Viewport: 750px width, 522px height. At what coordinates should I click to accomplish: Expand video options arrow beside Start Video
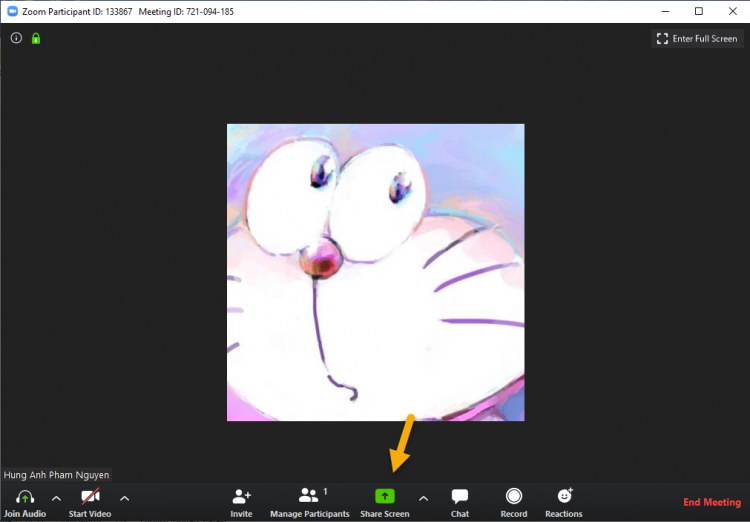124,498
